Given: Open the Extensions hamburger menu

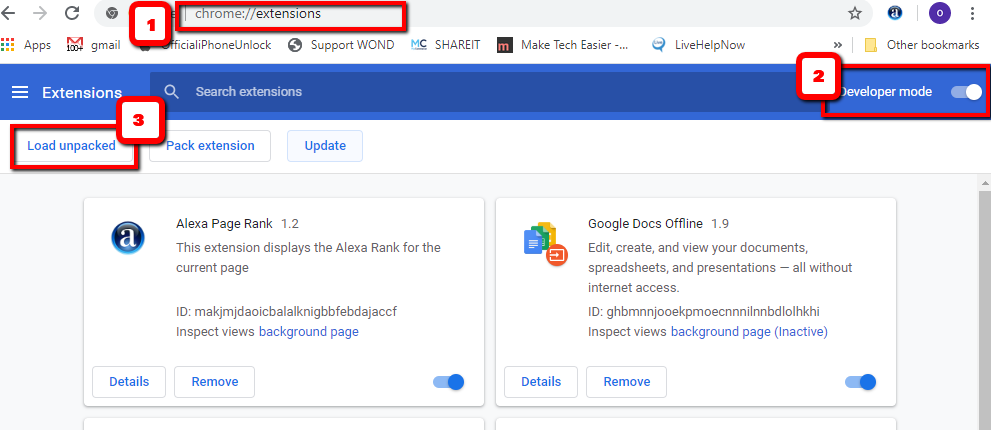Looking at the screenshot, I should coord(20,92).
